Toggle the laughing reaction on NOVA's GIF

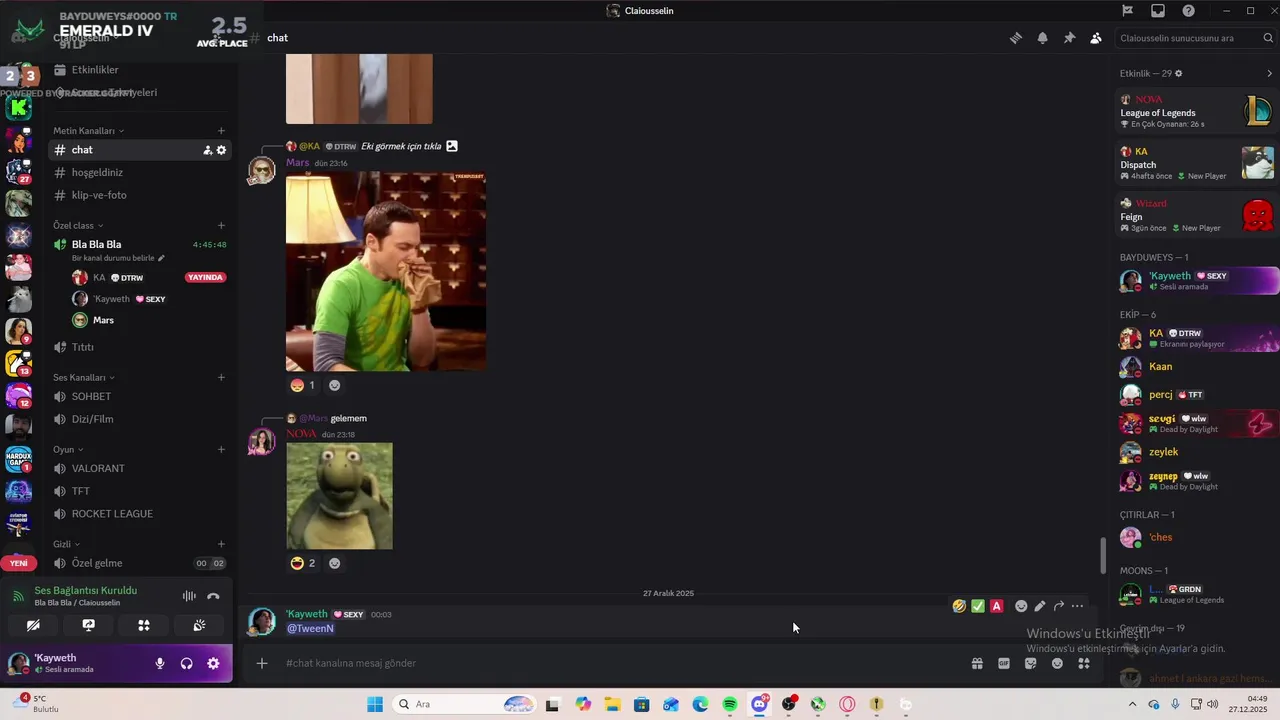[302, 563]
